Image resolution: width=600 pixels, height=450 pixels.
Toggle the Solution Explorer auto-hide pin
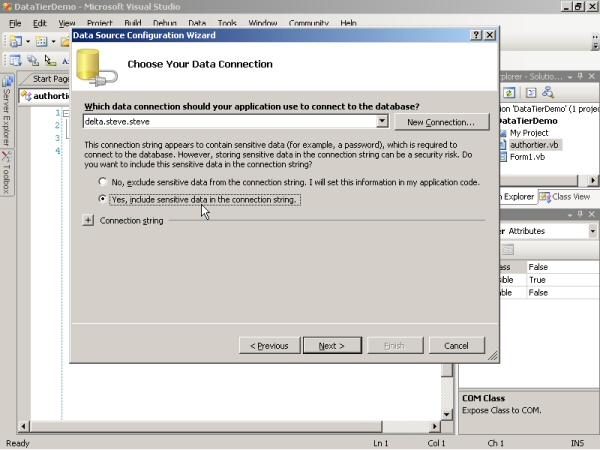pos(580,77)
